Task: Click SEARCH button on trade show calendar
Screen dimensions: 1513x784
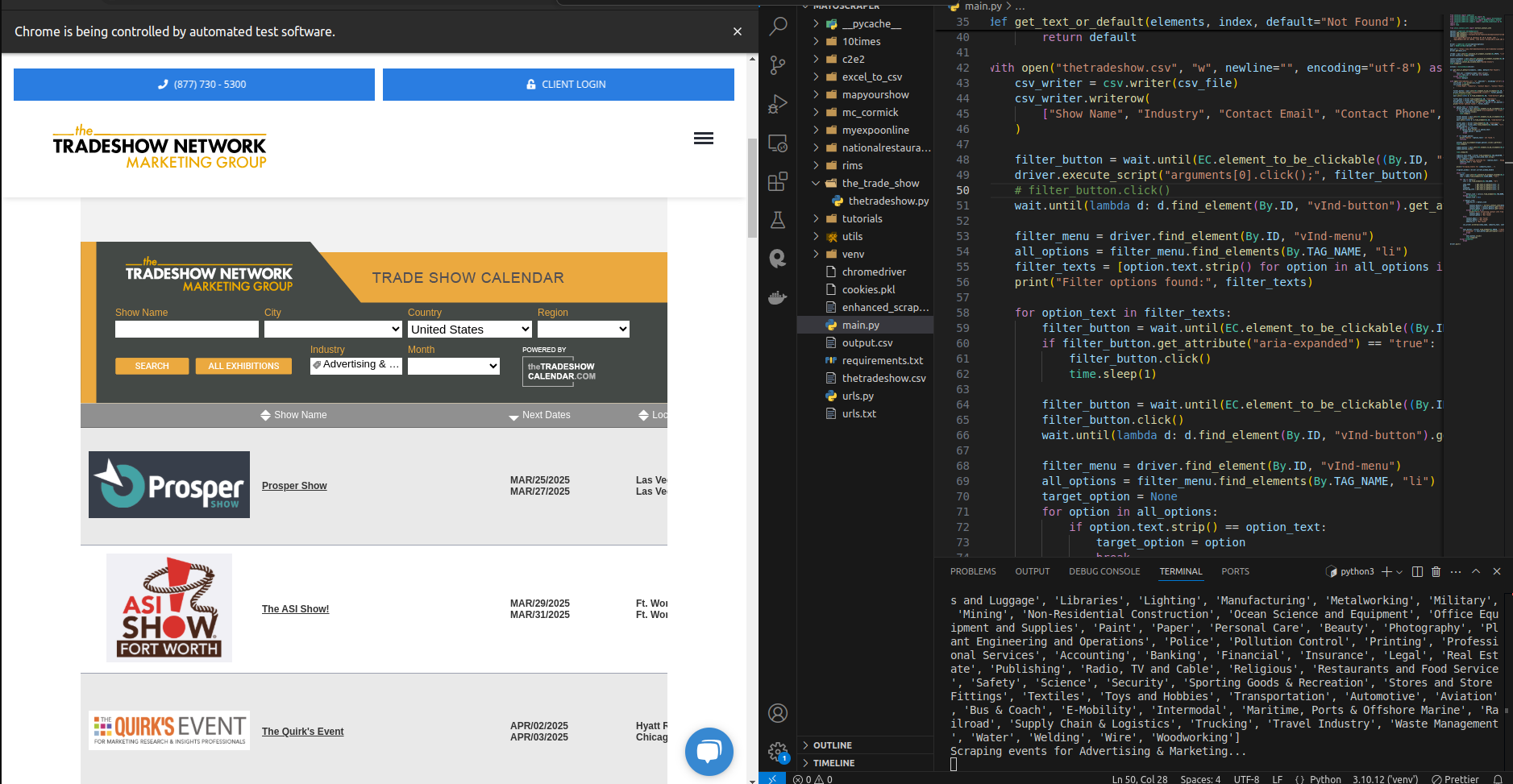Action: (x=152, y=366)
